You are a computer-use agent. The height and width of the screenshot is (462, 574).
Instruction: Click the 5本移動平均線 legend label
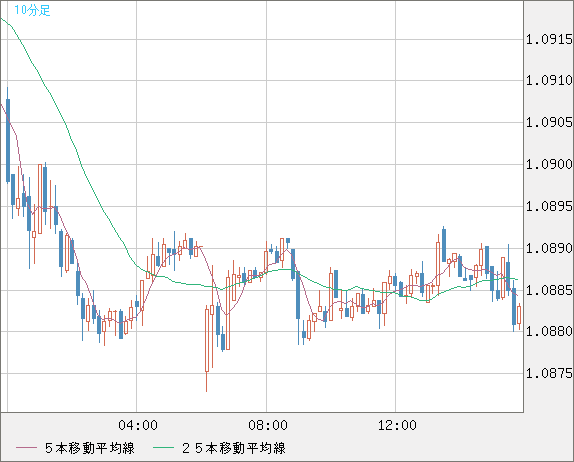pos(90,448)
